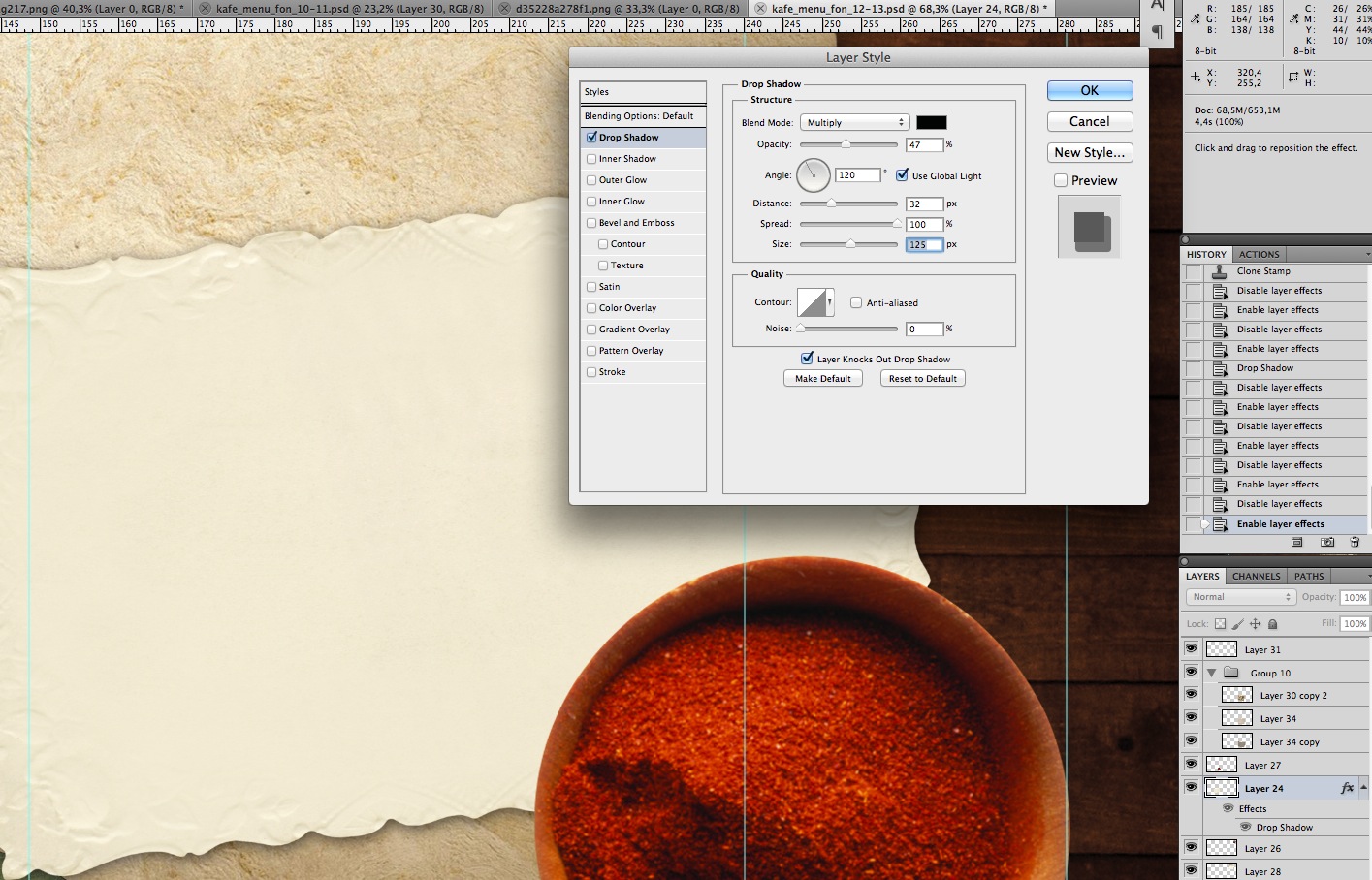Click the Make Default button

click(x=823, y=379)
